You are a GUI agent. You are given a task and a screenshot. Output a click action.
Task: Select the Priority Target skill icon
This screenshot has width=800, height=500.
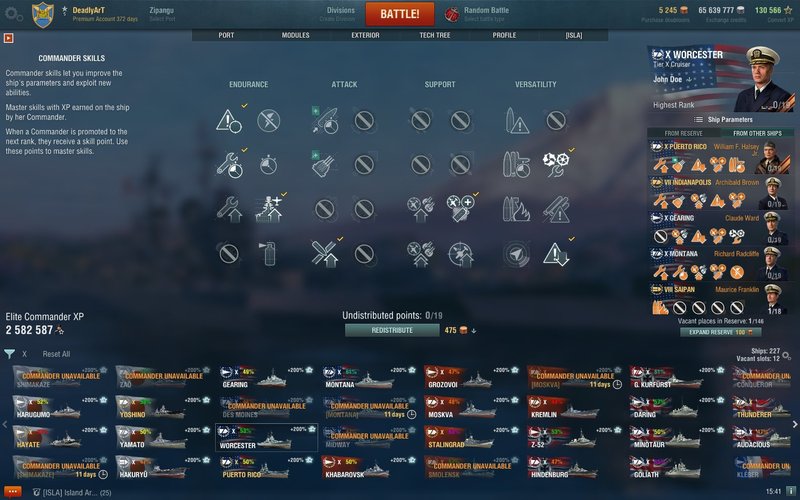click(228, 121)
